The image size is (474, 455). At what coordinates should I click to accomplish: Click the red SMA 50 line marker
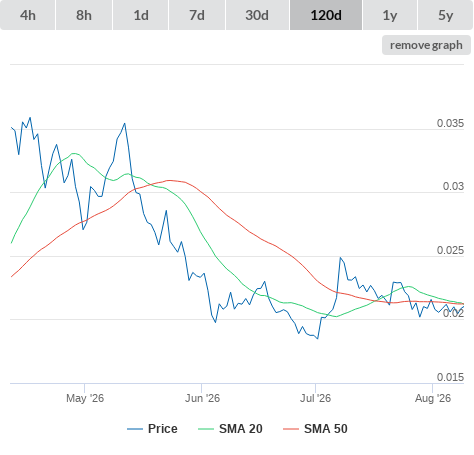pyautogui.click(x=291, y=429)
